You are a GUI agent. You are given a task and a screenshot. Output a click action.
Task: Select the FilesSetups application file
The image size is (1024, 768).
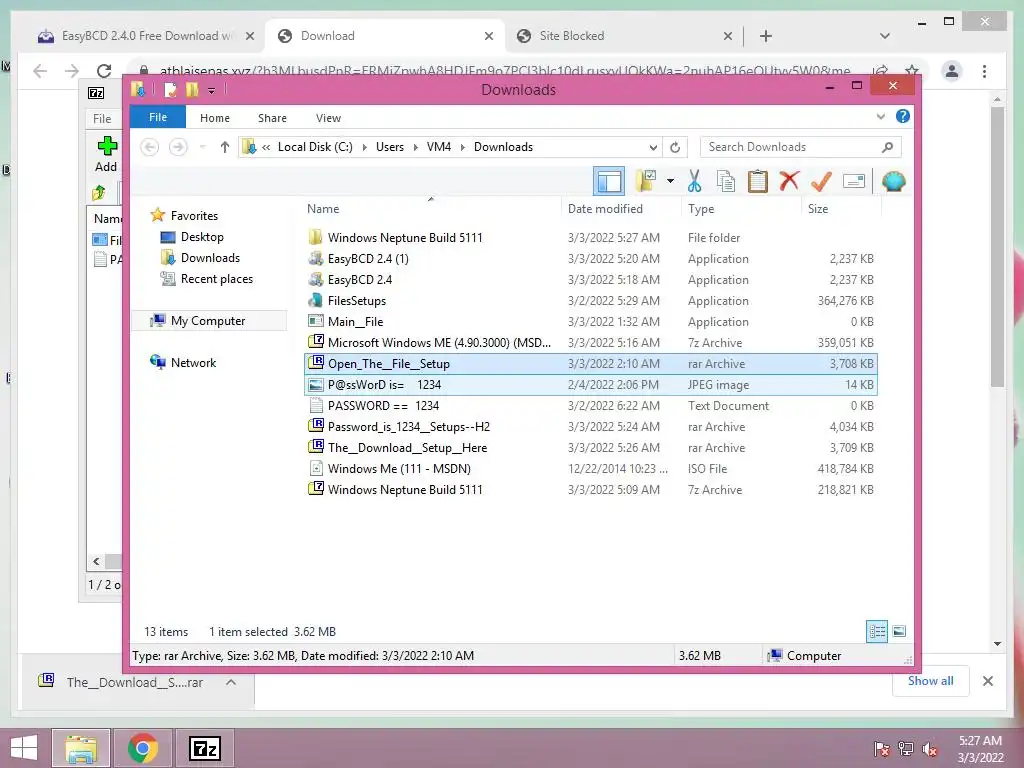pyautogui.click(x=591, y=300)
